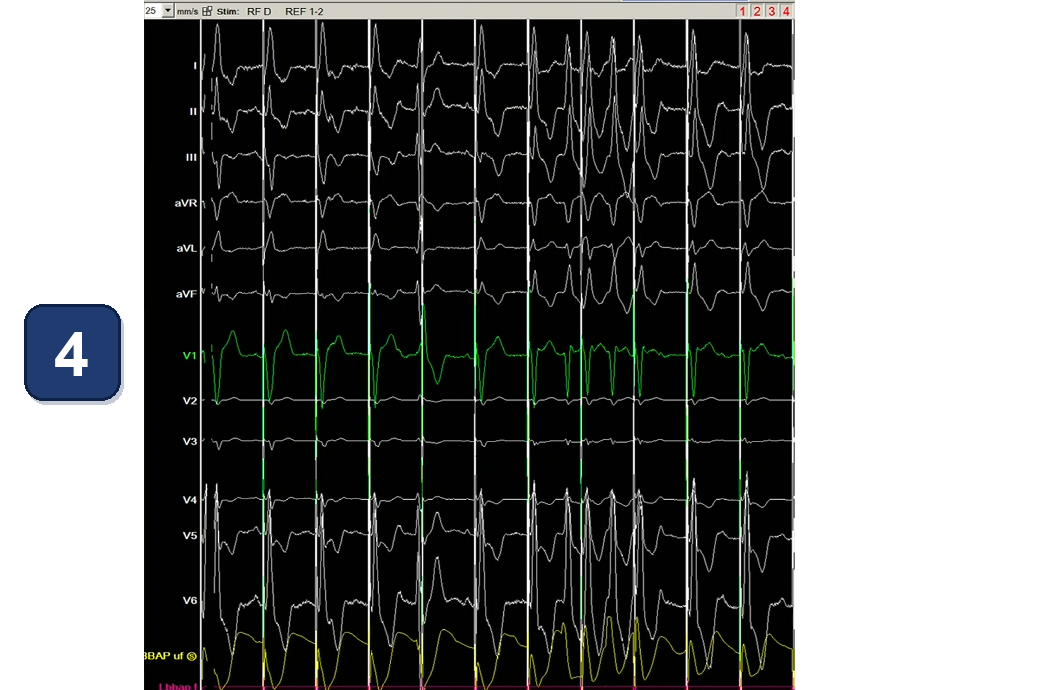
Task: Select the V3 channel label
Action: point(190,442)
